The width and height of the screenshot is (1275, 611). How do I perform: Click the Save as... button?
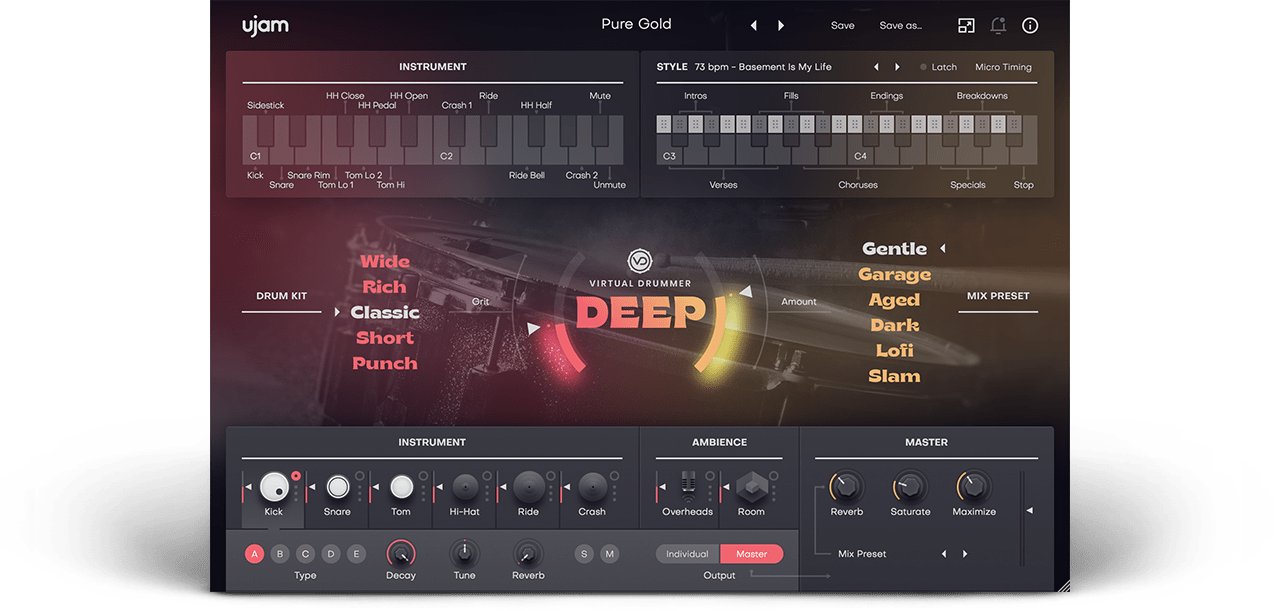[900, 26]
